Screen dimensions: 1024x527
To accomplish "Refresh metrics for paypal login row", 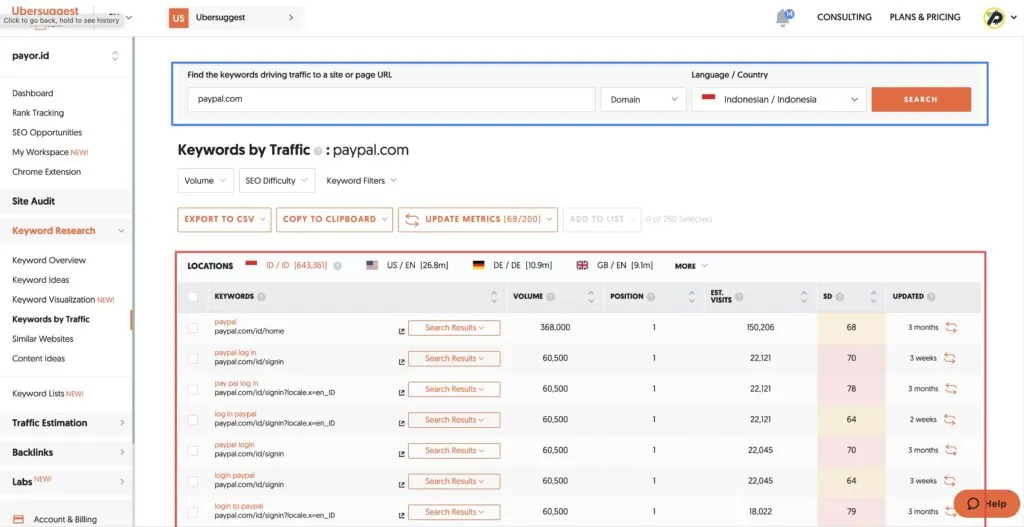I will pyautogui.click(x=951, y=451).
